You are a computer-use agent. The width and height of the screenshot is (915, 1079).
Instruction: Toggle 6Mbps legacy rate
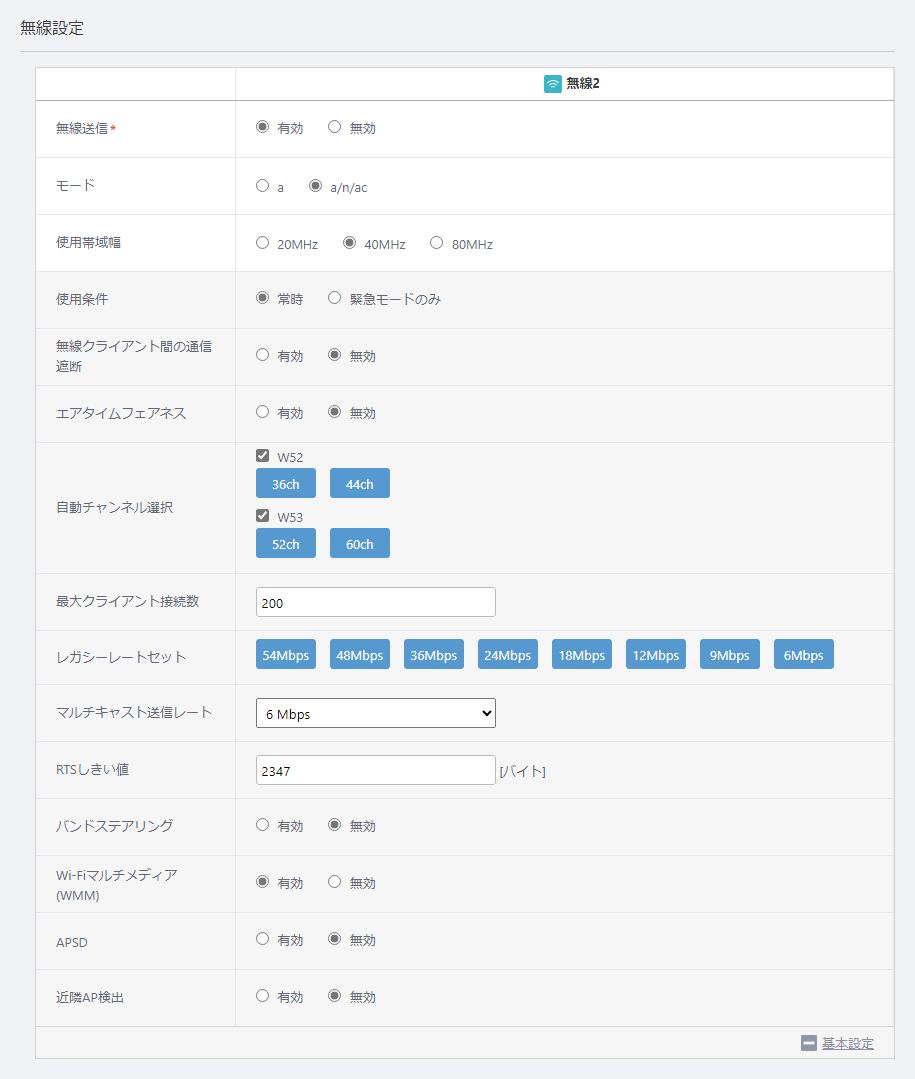pos(804,654)
